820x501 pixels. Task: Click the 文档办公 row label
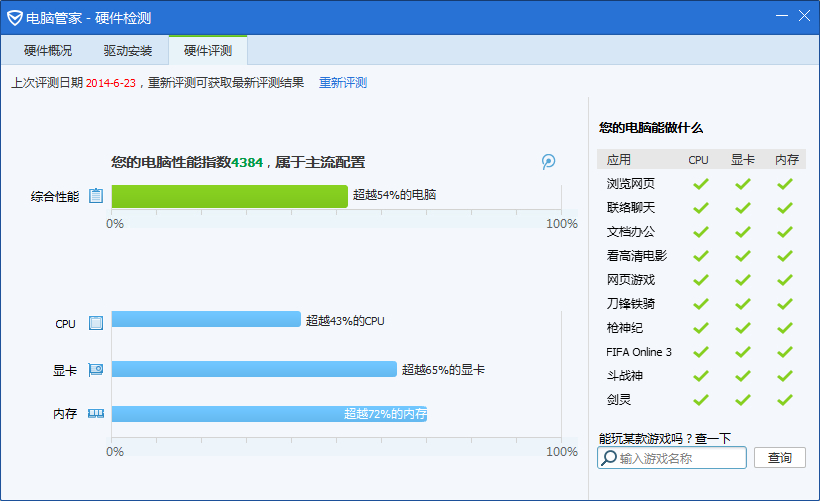(x=631, y=232)
